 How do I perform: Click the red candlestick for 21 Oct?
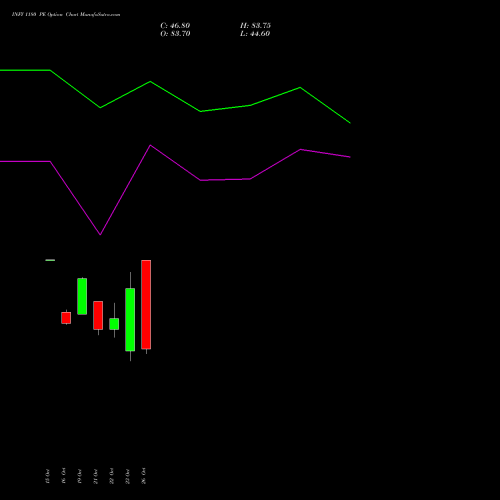98,315
